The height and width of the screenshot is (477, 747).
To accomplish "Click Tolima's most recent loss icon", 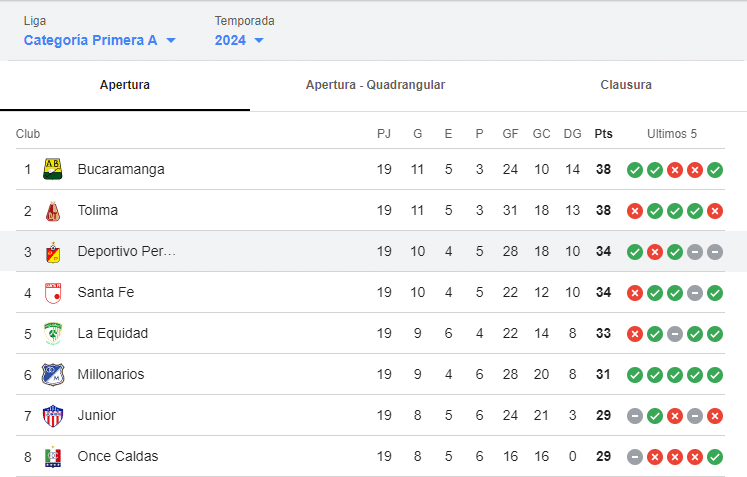I will [x=715, y=211].
